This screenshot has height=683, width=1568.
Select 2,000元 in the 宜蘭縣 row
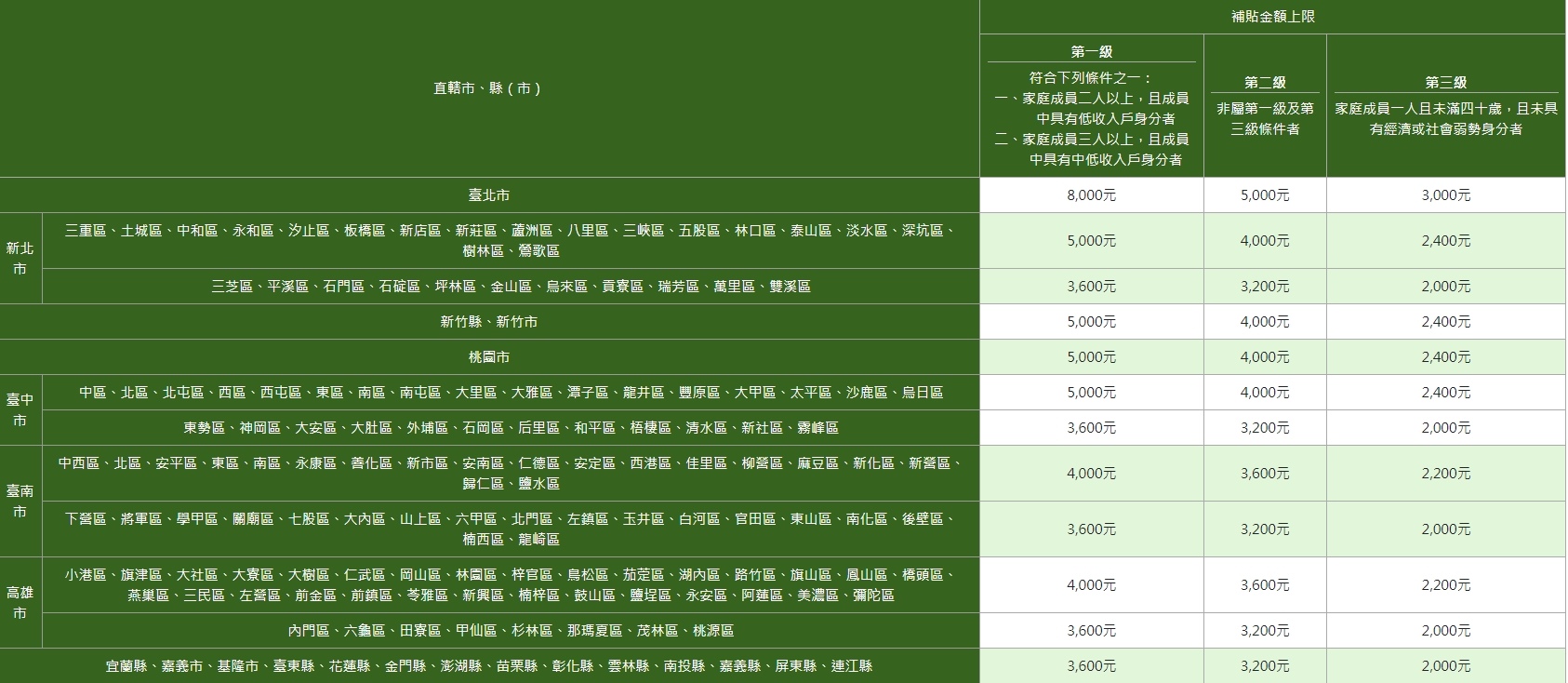pyautogui.click(x=1445, y=666)
